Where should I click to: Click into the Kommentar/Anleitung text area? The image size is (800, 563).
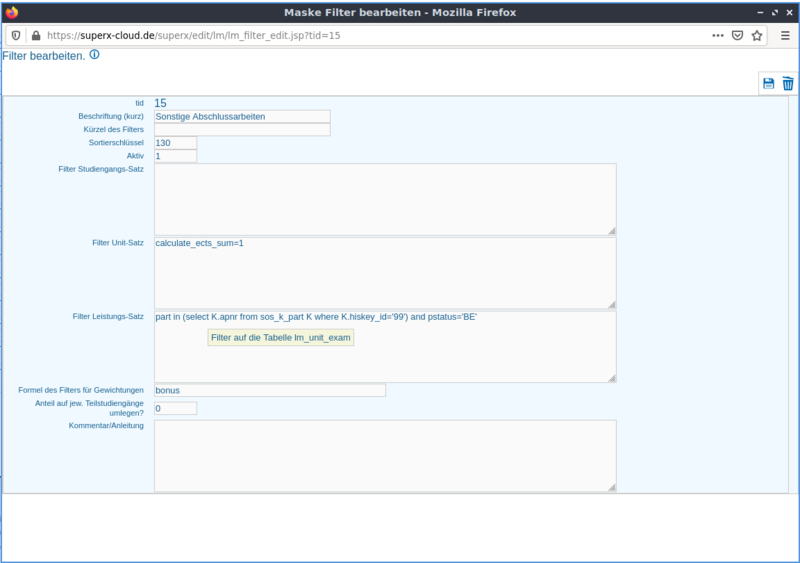tap(385, 456)
